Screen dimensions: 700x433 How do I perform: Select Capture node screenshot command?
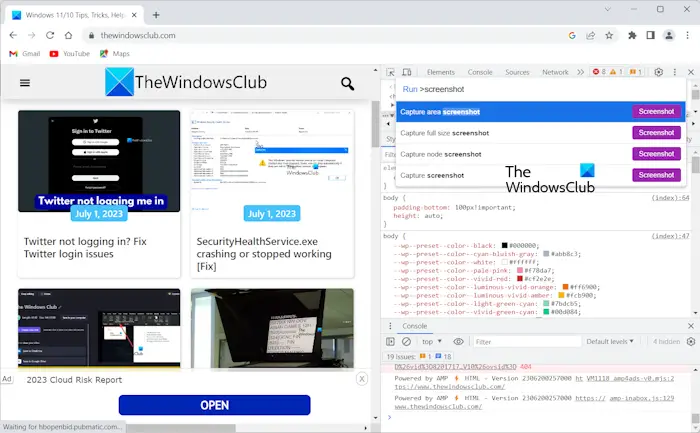(x=540, y=154)
